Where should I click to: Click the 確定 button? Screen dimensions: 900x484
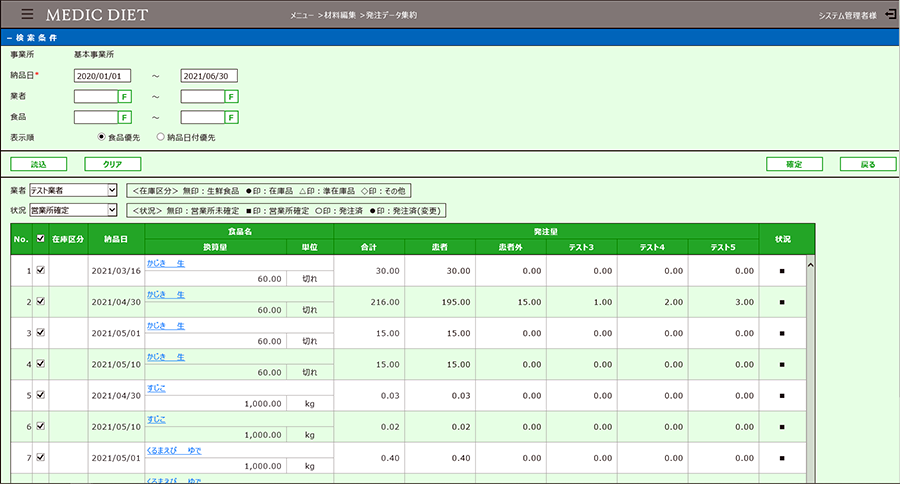pyautogui.click(x=794, y=164)
